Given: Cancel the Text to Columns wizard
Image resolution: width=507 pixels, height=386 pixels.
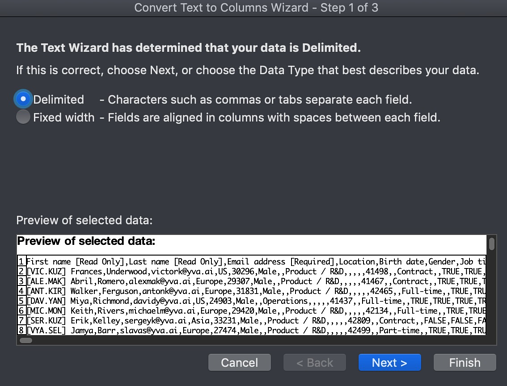Looking at the screenshot, I should click(x=239, y=362).
